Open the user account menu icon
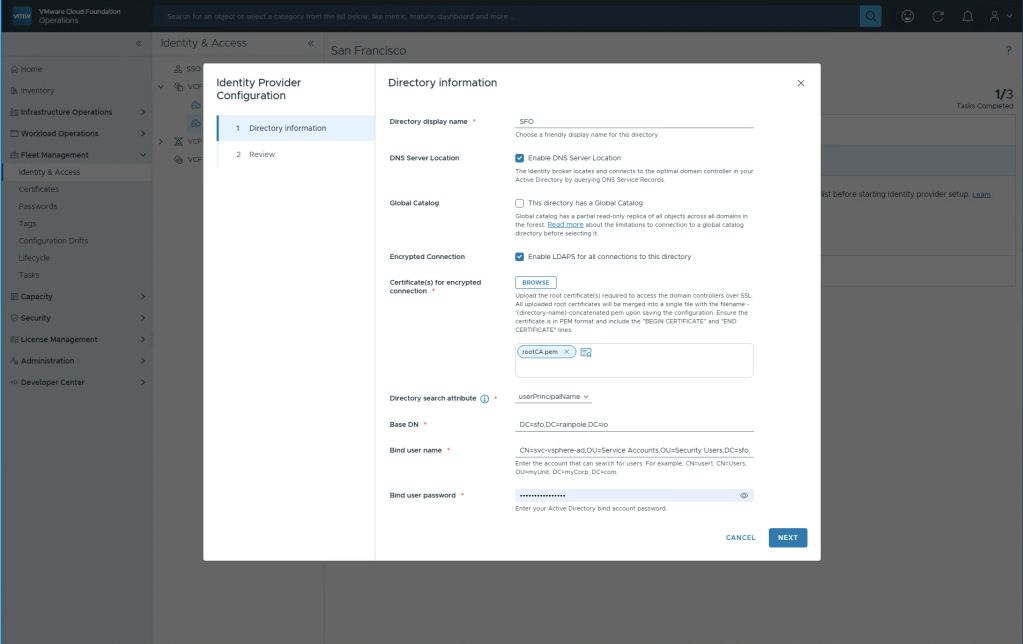 click(x=995, y=16)
